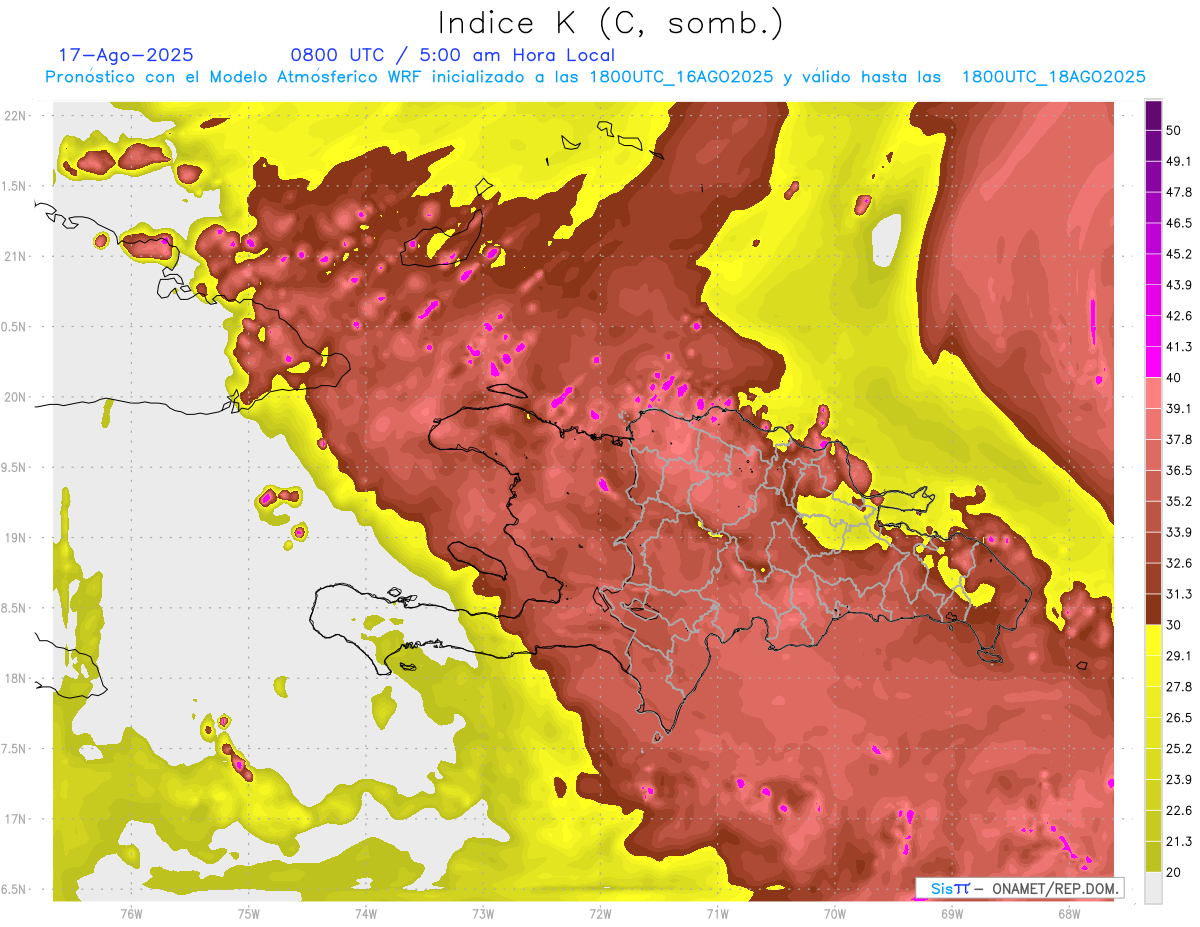Click the 73W longitude label

click(483, 913)
